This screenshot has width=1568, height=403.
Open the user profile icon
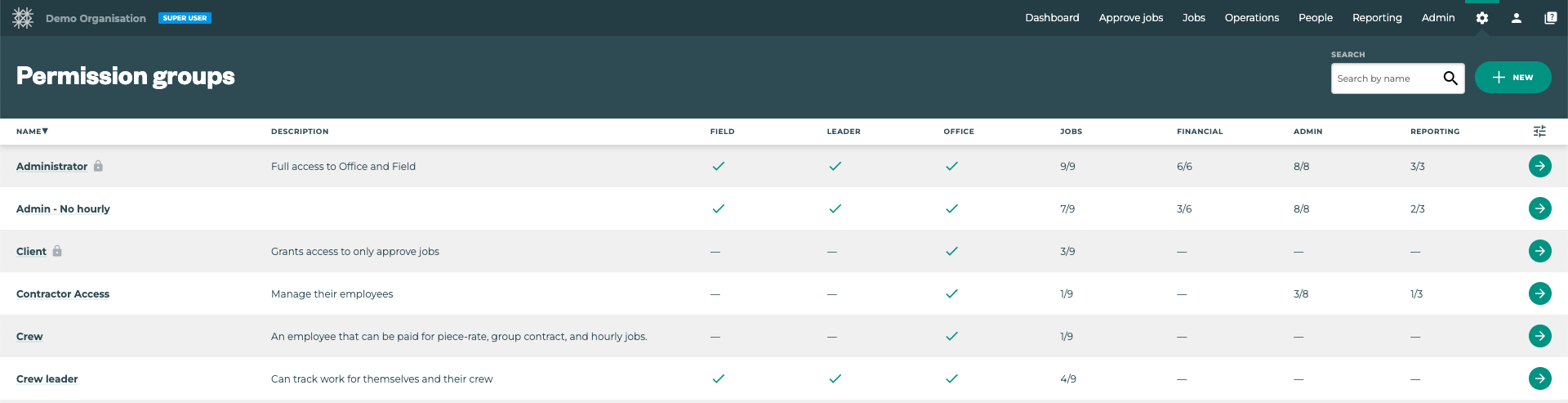pyautogui.click(x=1516, y=18)
